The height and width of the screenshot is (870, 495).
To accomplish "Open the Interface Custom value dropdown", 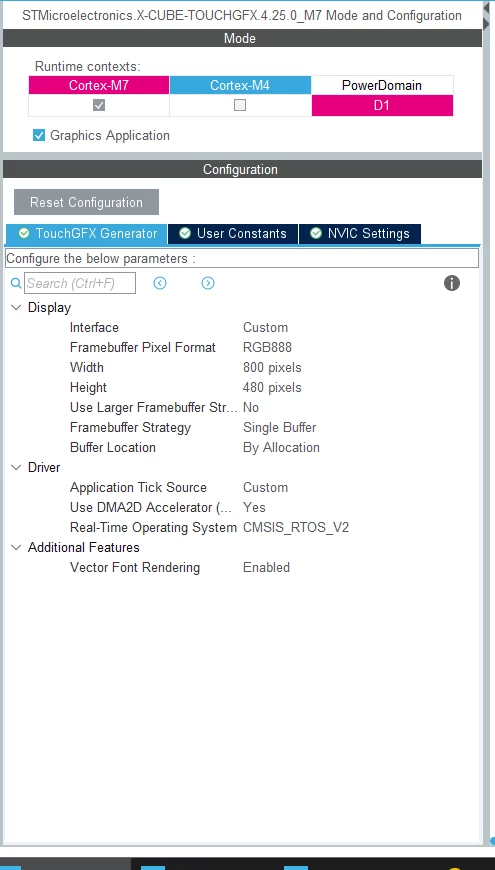I will [265, 327].
